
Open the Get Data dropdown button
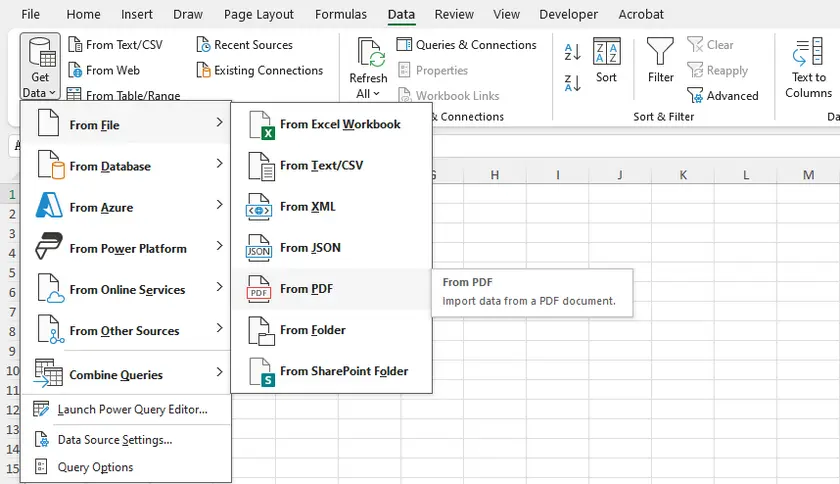tap(40, 67)
